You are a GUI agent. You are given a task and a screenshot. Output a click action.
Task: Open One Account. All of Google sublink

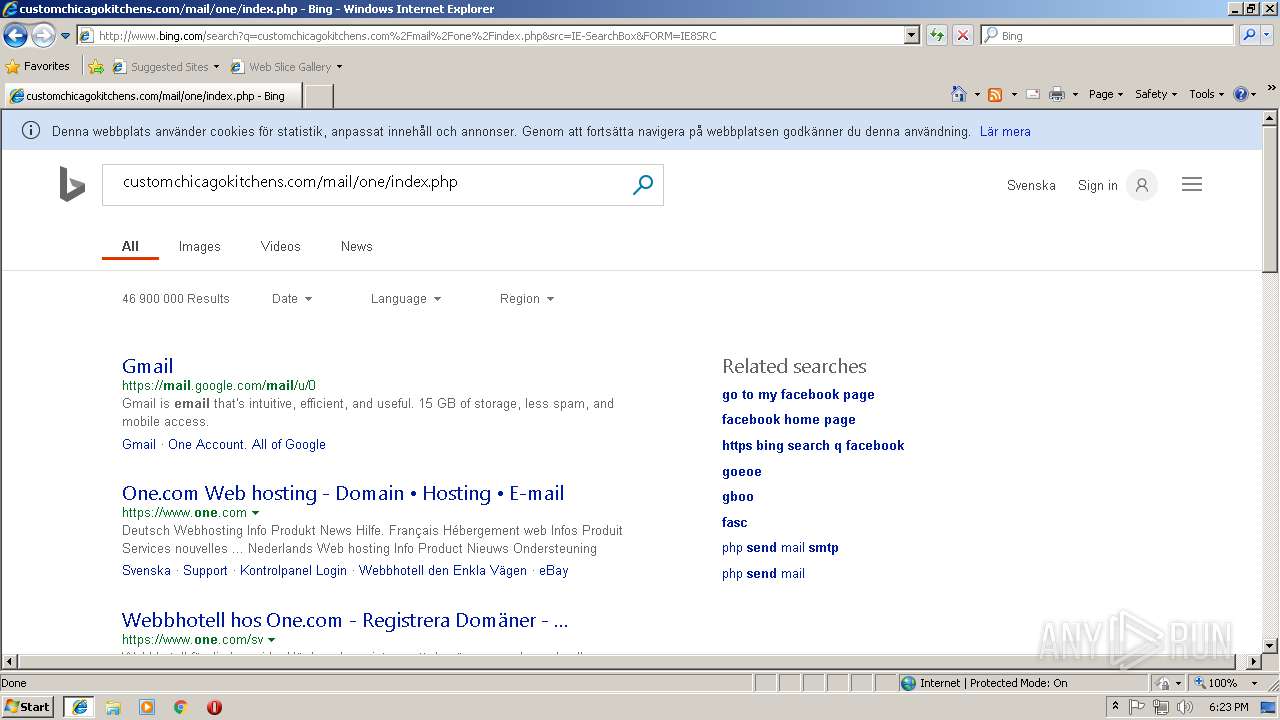(247, 445)
